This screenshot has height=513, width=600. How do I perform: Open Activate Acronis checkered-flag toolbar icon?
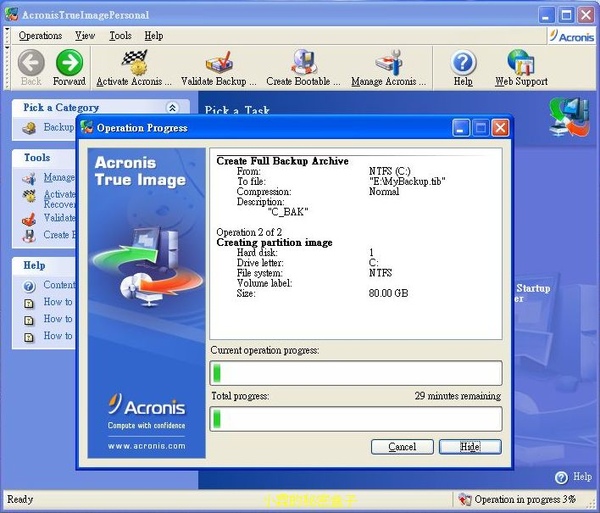134,62
